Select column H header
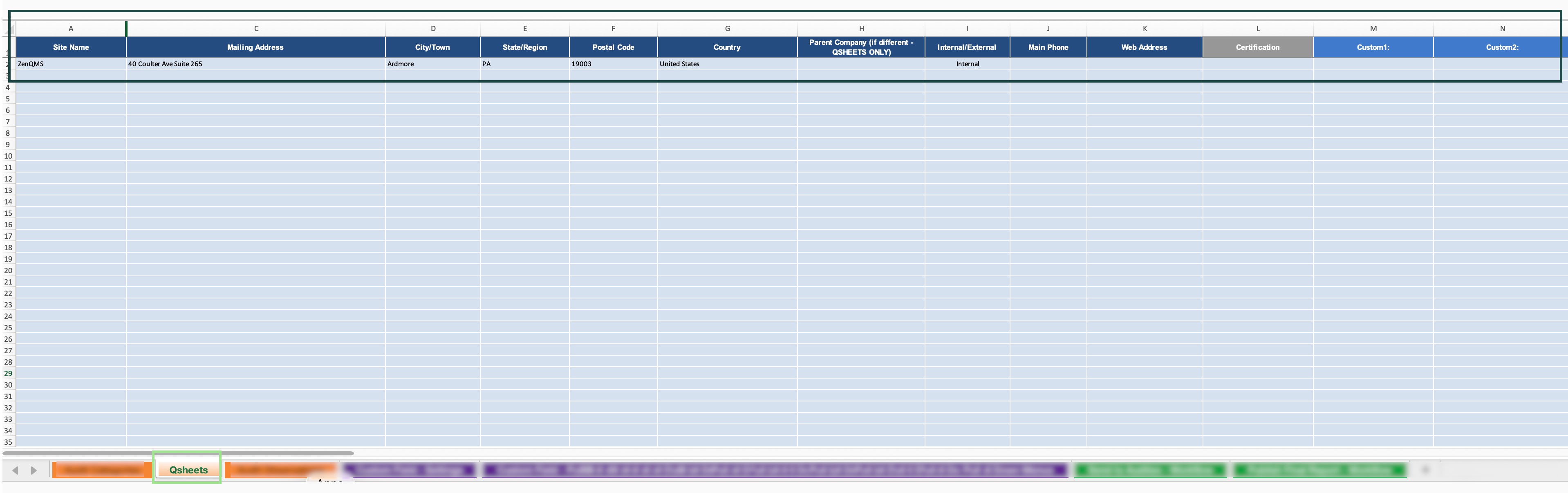Viewport: 1568px width, 493px height. (861, 29)
